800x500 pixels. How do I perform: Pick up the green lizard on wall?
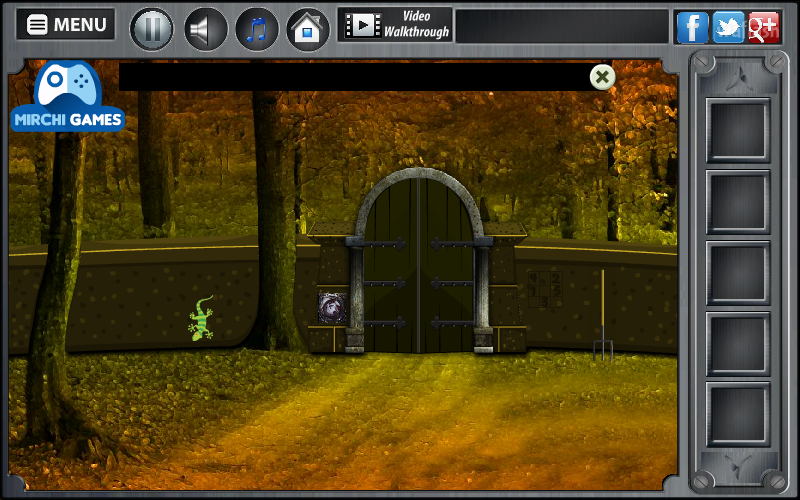201,318
